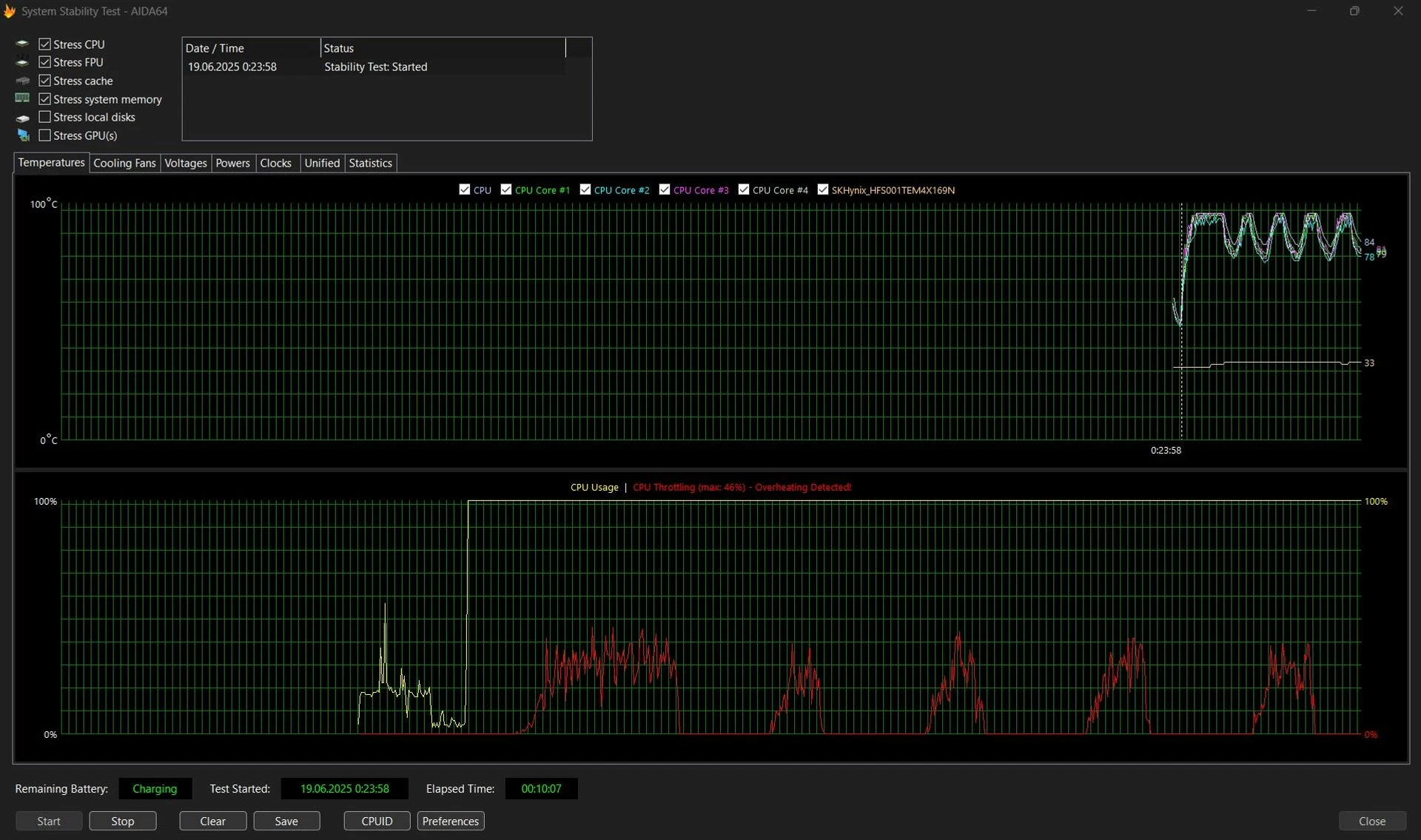The width and height of the screenshot is (1421, 840).
Task: Click the 0:23:58 time marker on temperature graph
Action: click(x=1166, y=450)
